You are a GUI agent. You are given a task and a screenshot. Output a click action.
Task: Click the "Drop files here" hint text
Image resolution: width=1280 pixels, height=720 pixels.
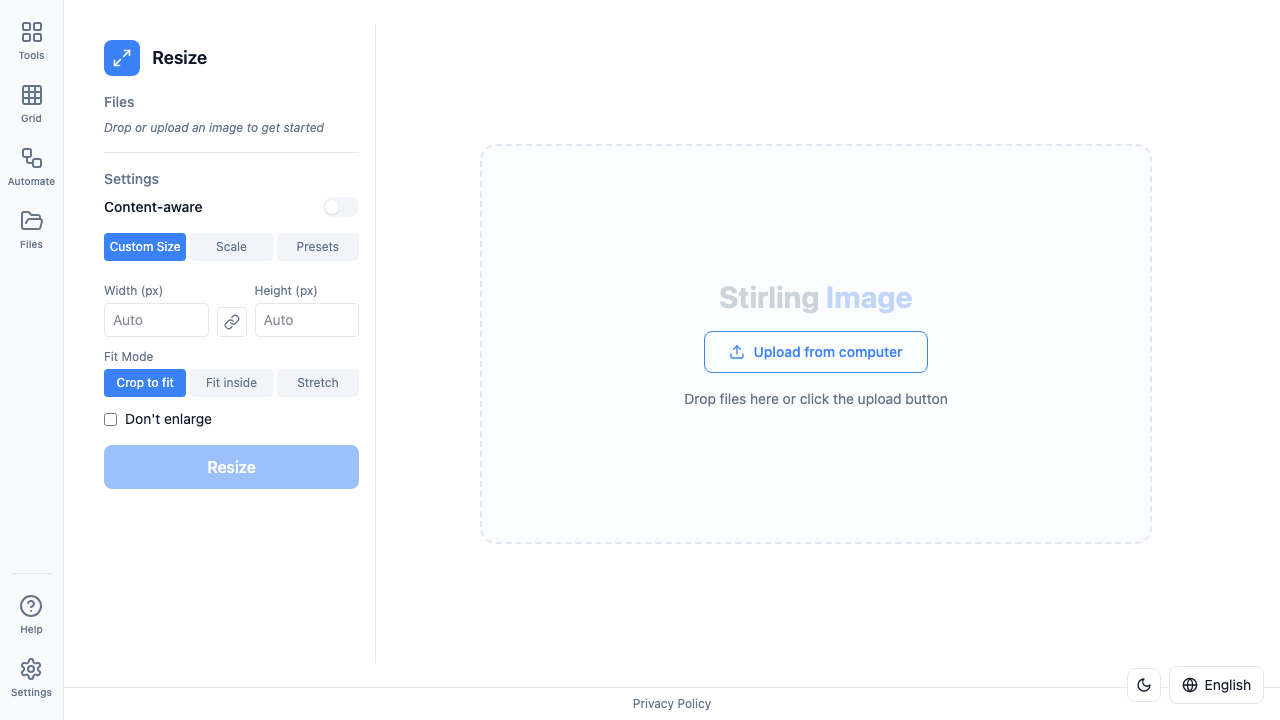(816, 399)
